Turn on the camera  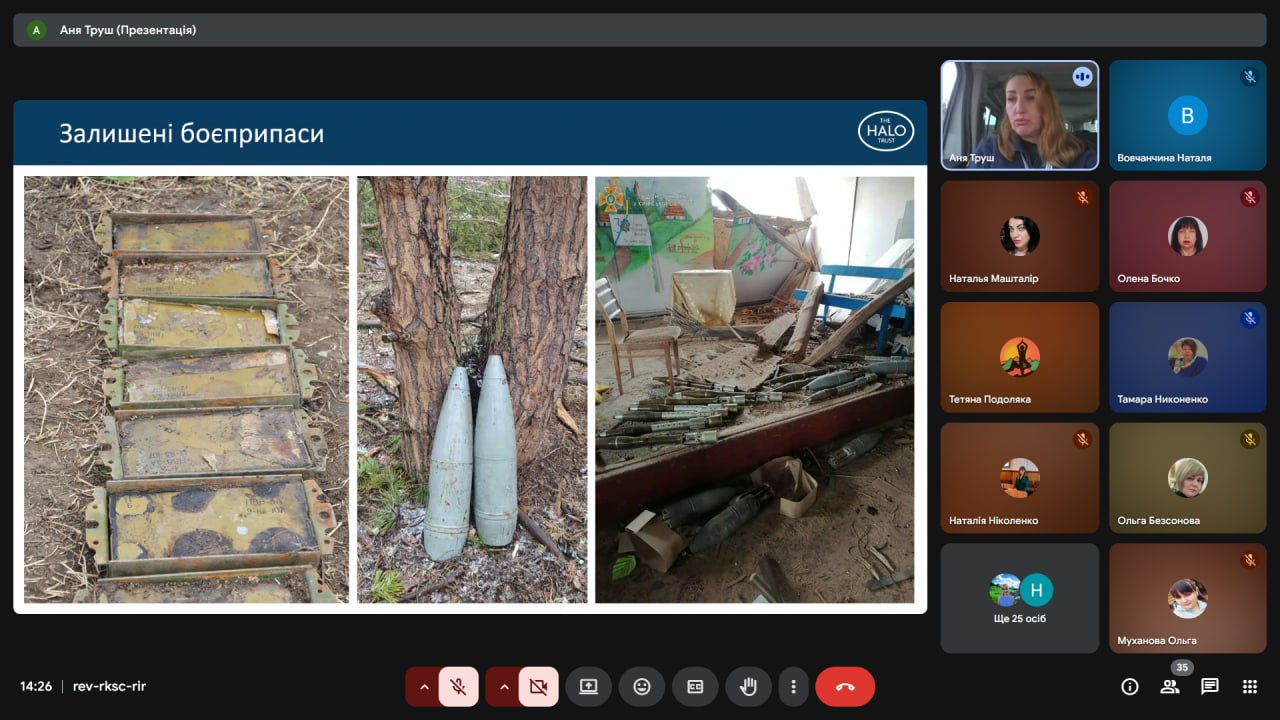coord(538,687)
